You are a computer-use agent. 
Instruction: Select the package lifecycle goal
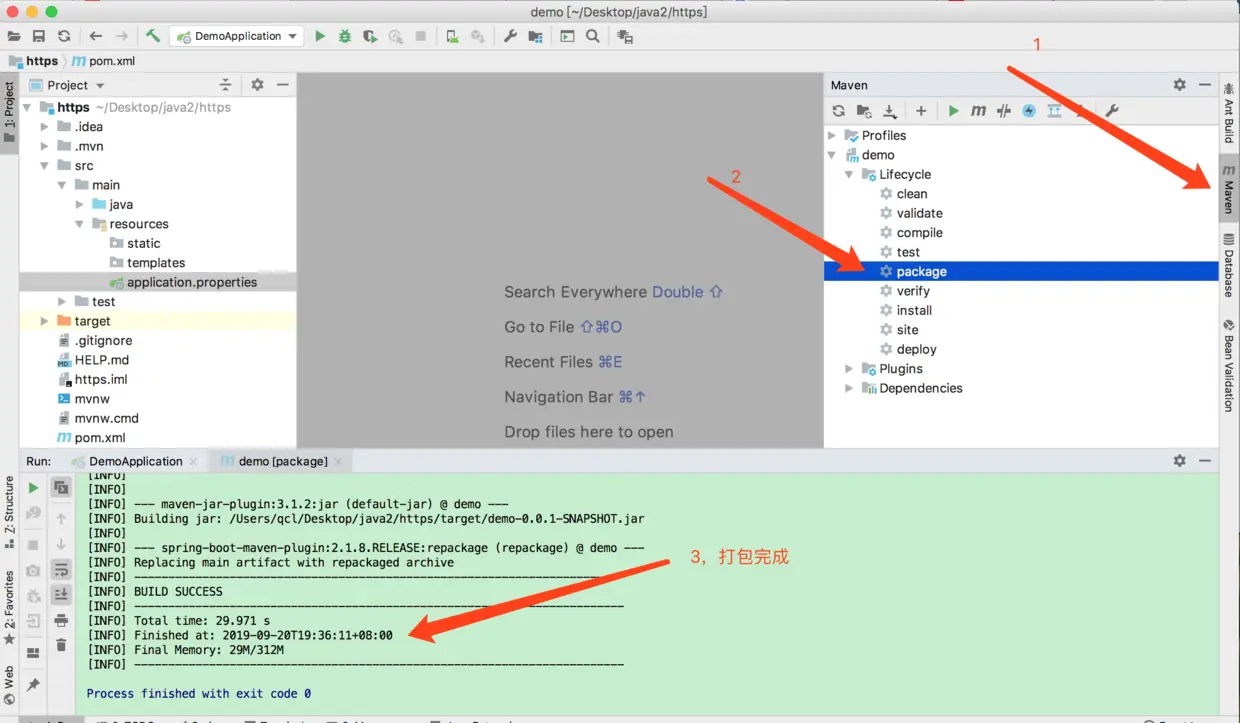[x=1021, y=272]
